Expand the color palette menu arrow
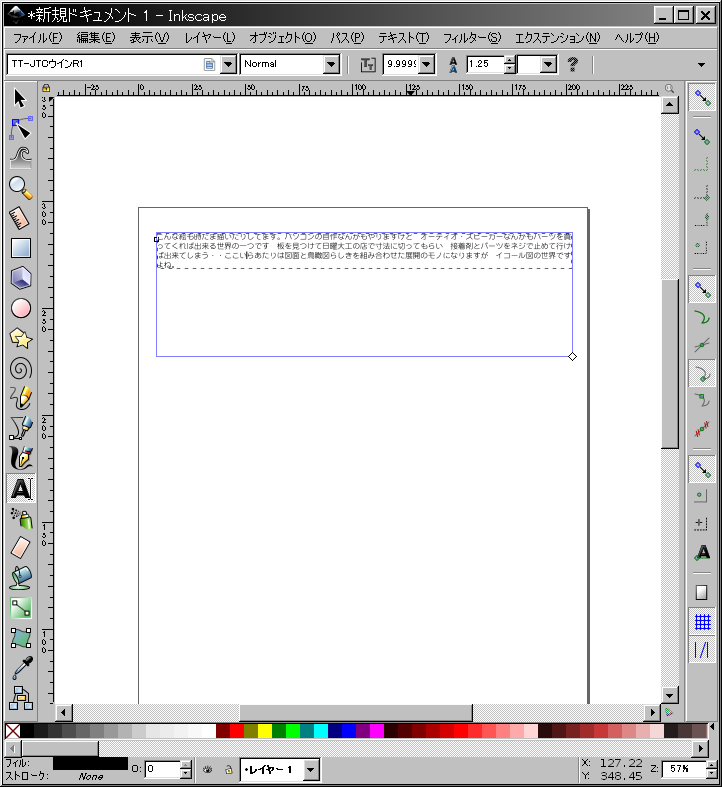This screenshot has height=787, width=722. click(711, 727)
